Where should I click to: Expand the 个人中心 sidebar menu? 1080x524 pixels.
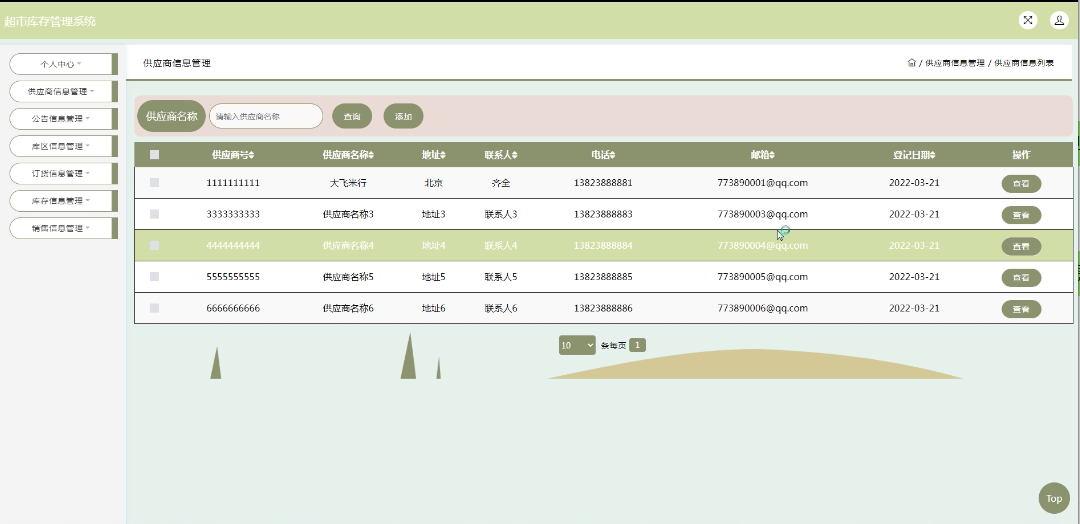(x=63, y=64)
